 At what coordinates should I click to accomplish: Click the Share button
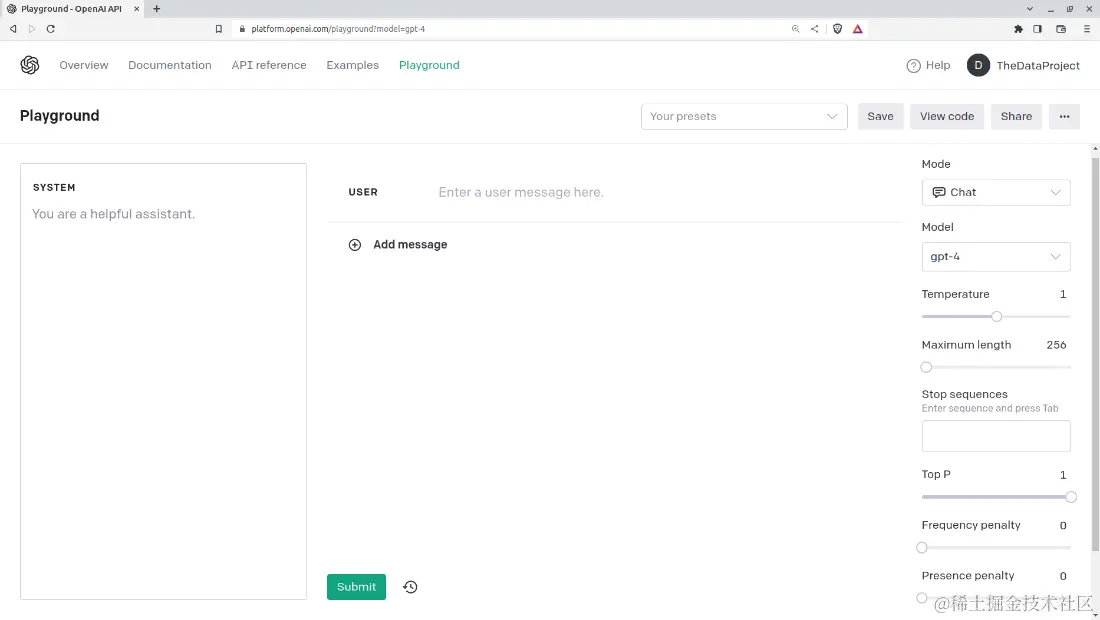[x=1016, y=116]
